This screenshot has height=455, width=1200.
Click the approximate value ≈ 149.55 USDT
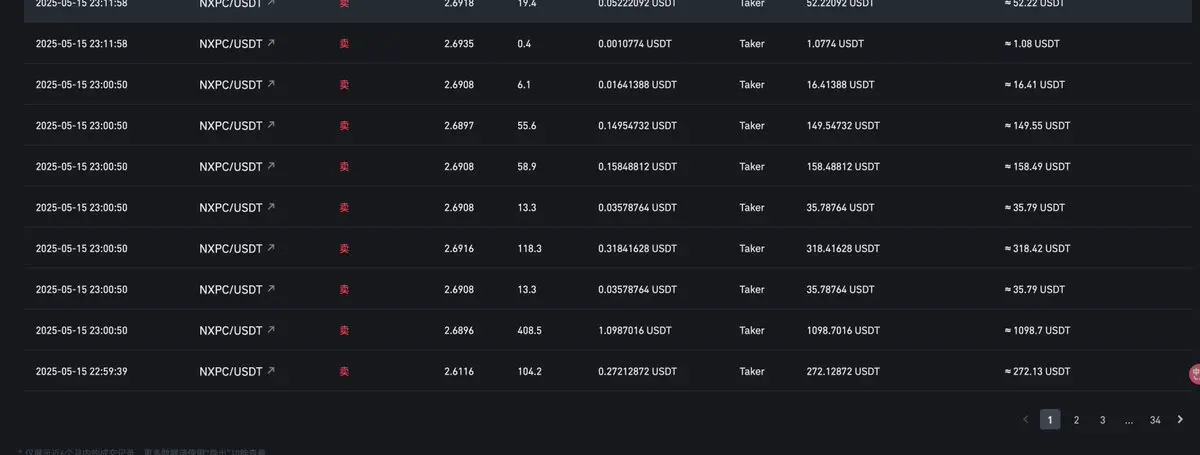[1037, 126]
